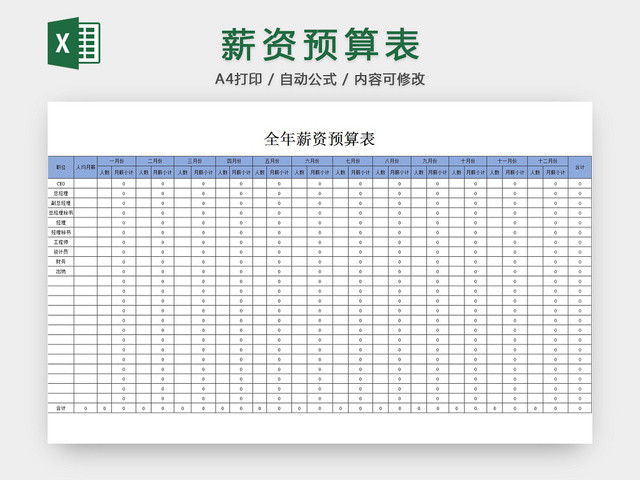Select the 四月份 month header

pos(234,161)
